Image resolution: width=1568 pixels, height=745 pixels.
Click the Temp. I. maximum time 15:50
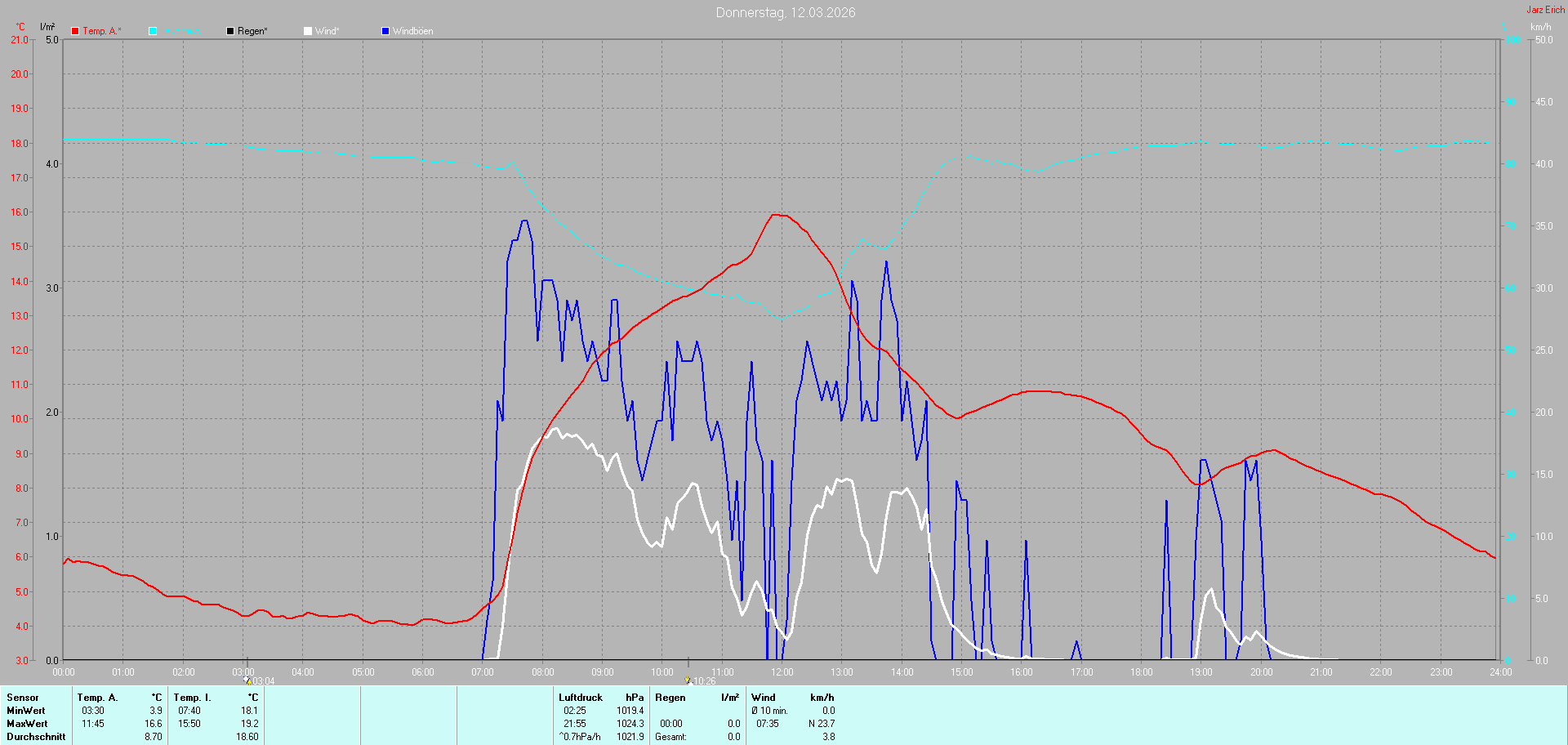[189, 724]
